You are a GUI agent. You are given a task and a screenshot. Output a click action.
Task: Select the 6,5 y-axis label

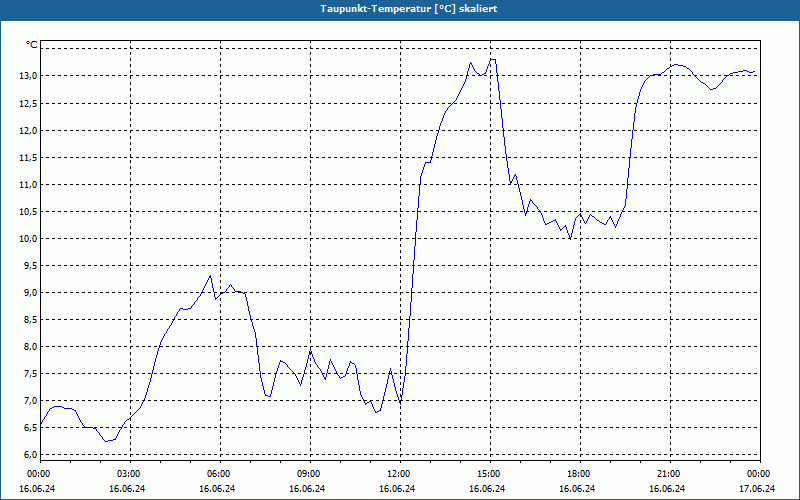30,428
